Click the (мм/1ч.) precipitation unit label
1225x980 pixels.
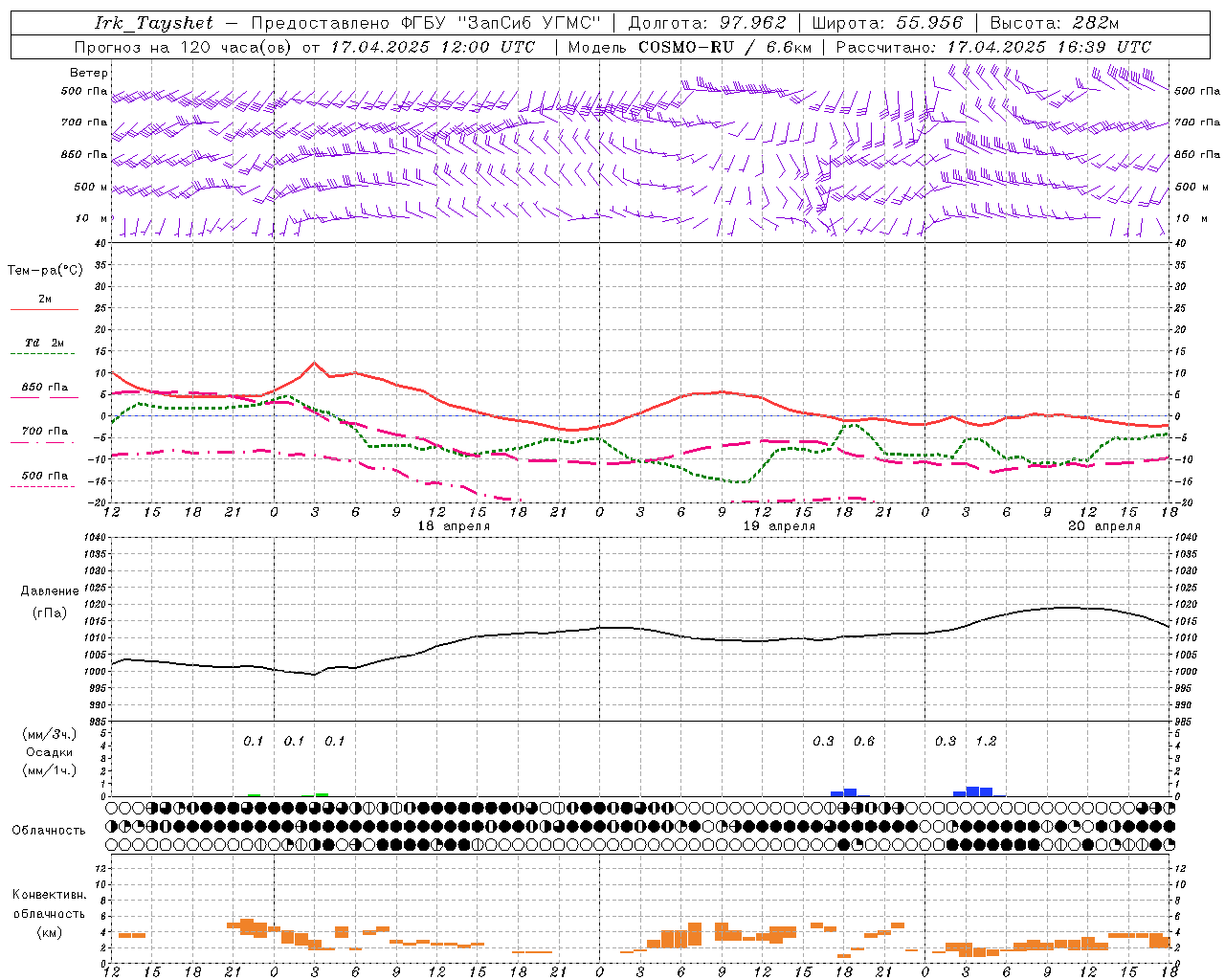[x=50, y=770]
